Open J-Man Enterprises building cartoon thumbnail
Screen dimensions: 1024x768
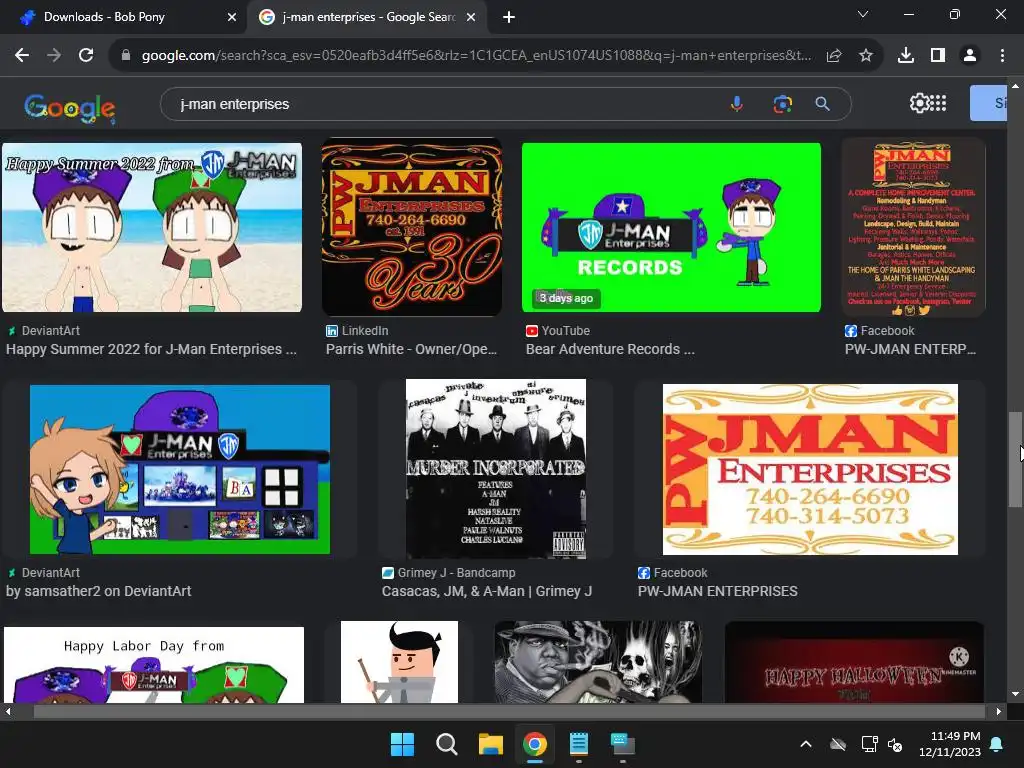tap(180, 469)
